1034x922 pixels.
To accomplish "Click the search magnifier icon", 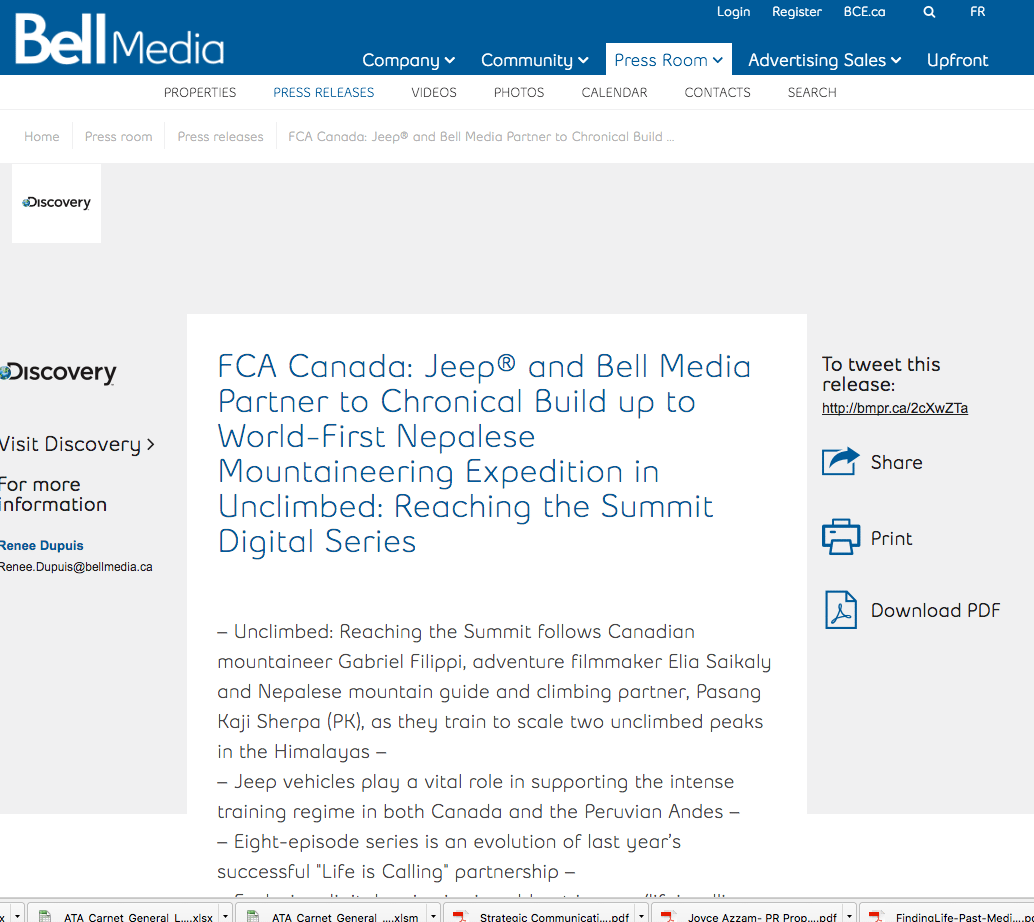I will coord(929,12).
